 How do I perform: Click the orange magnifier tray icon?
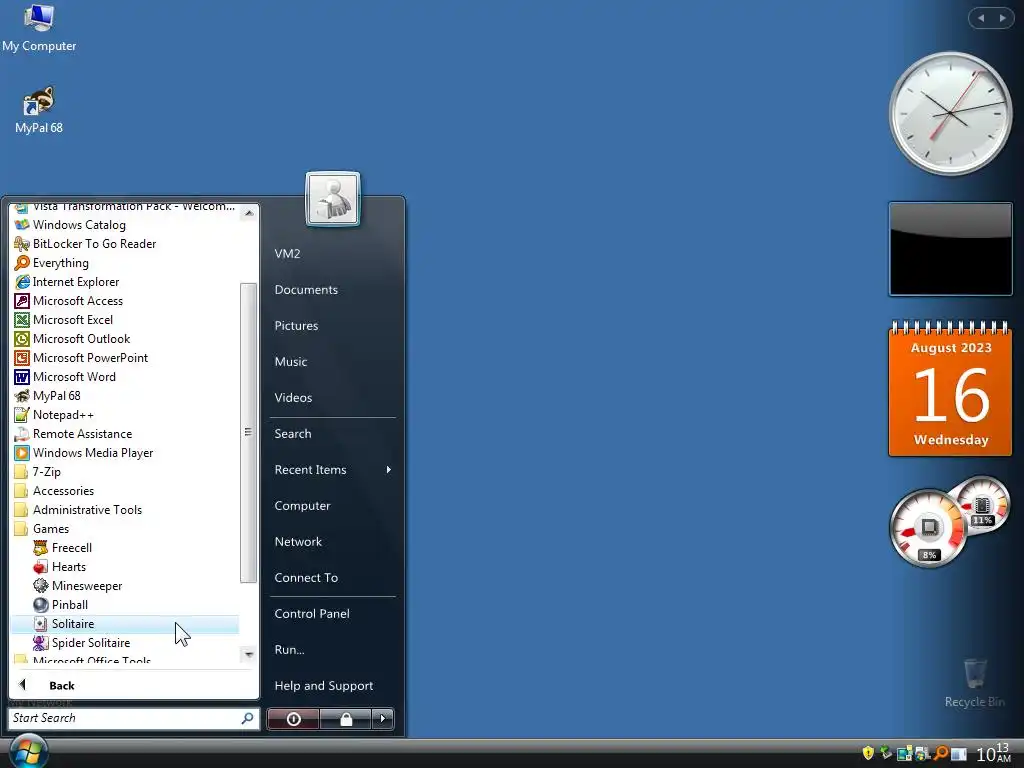coord(940,753)
